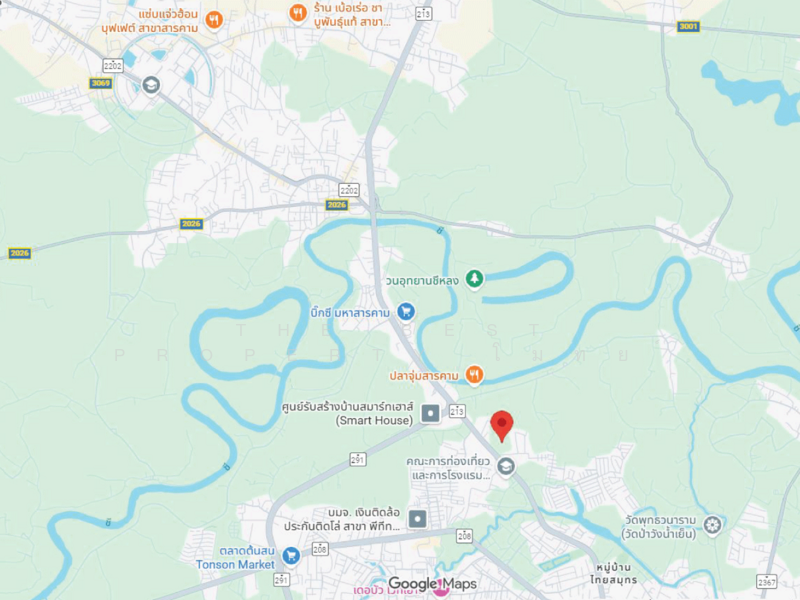
Task: Click the route 3069 highway shield
Action: [101, 83]
